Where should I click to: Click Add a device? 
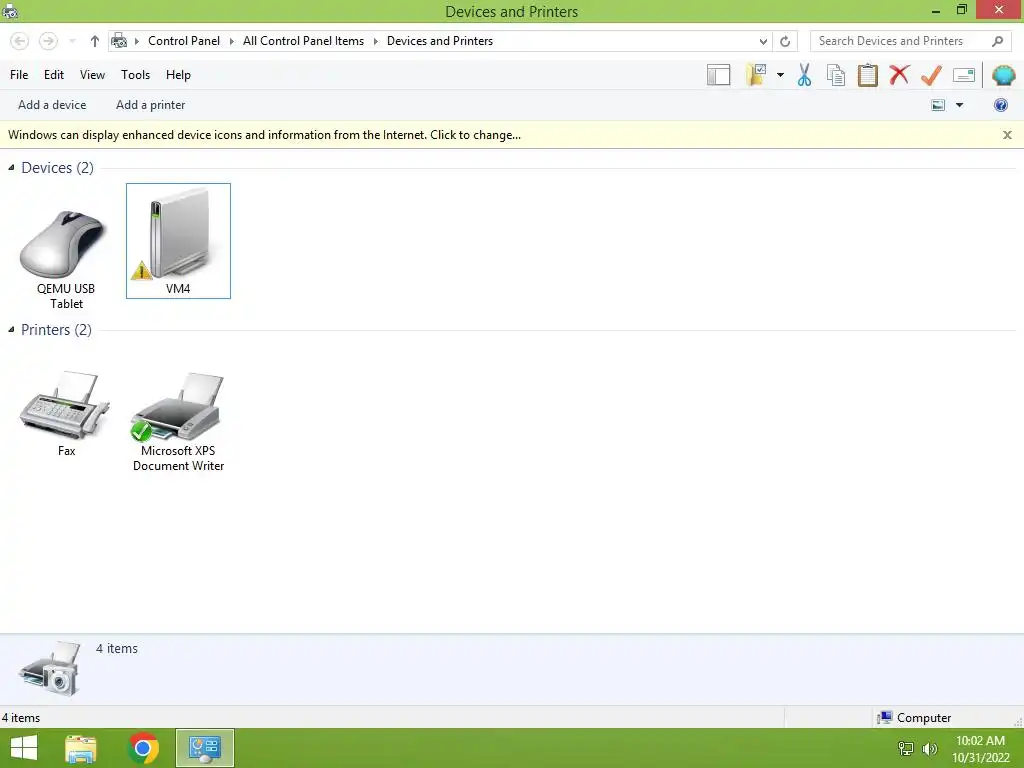click(x=52, y=104)
